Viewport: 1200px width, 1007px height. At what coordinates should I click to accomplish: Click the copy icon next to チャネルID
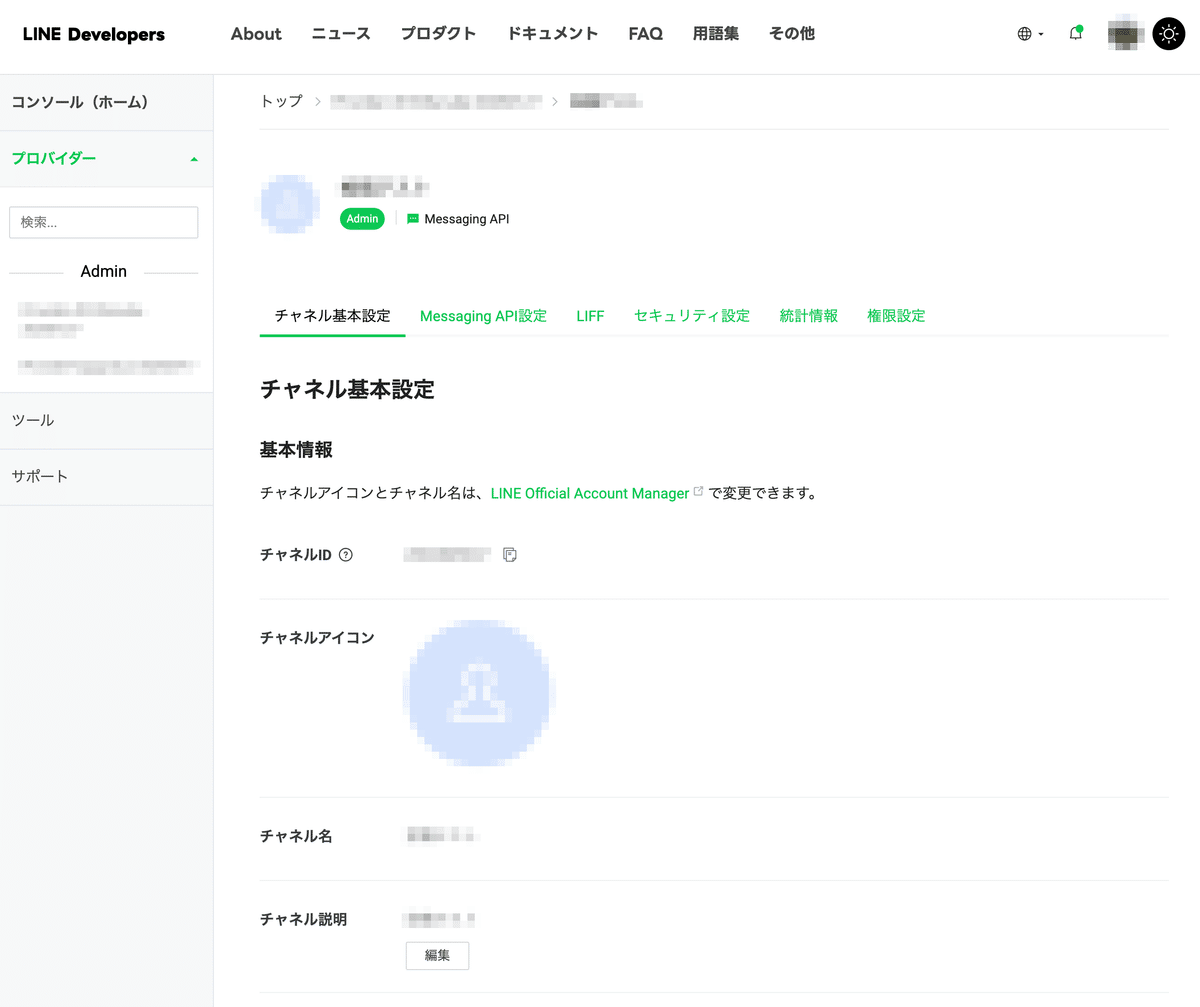click(x=510, y=554)
